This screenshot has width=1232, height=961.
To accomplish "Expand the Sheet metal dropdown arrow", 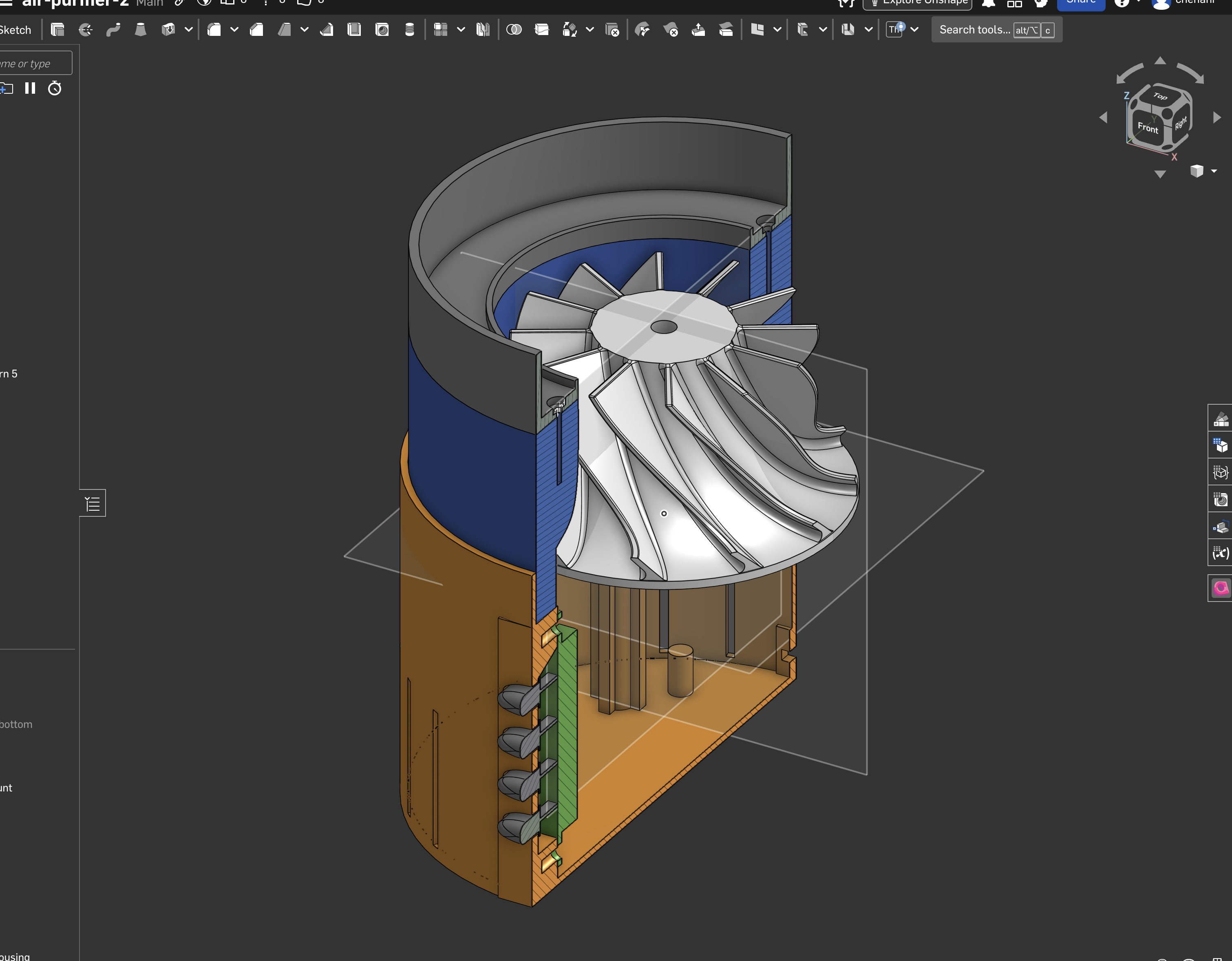I will coord(869,30).
